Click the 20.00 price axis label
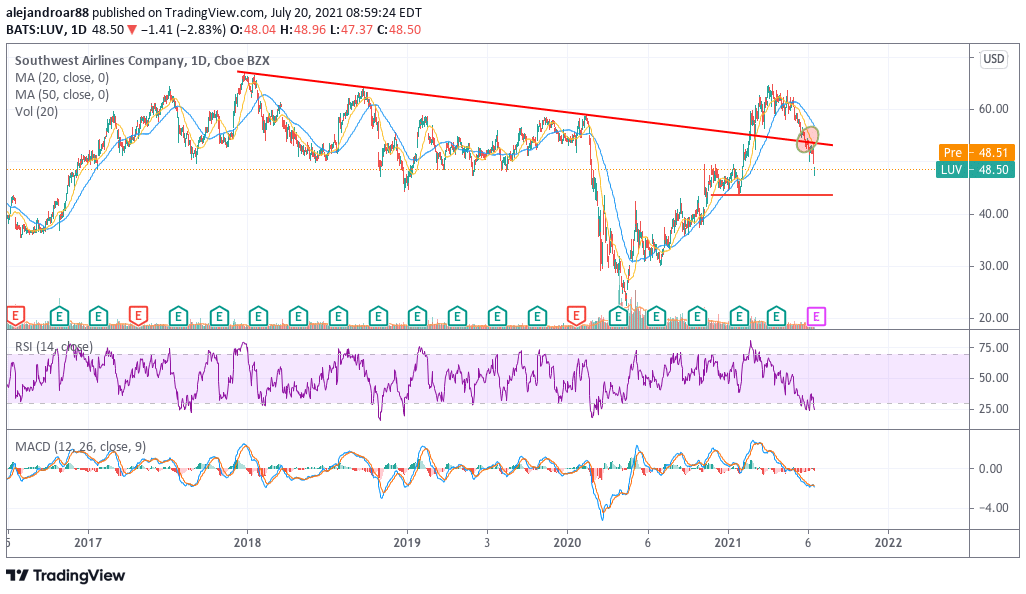This screenshot has height=594, width=1026. point(993,318)
